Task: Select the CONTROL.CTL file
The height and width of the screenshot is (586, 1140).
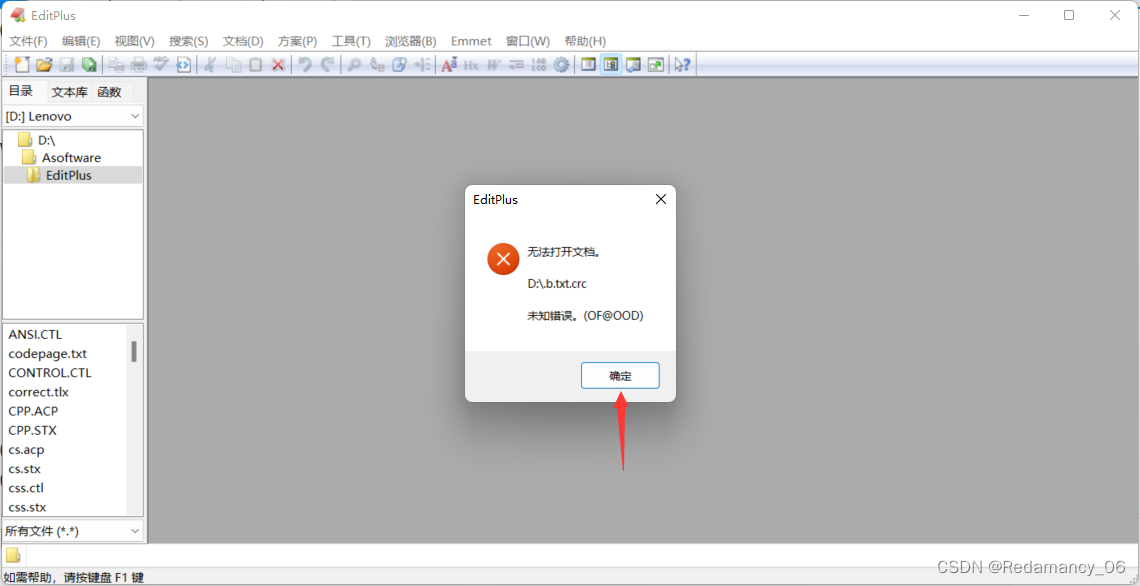Action: (50, 373)
